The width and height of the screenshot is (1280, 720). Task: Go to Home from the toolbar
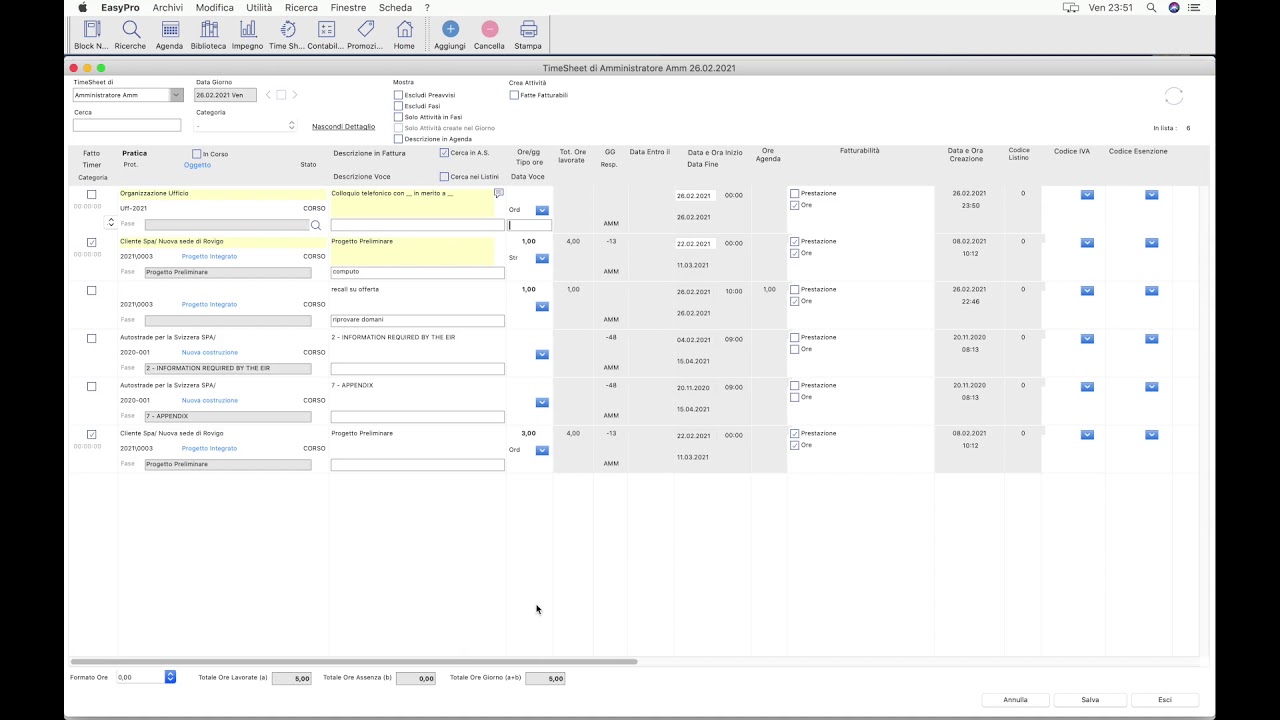404,30
